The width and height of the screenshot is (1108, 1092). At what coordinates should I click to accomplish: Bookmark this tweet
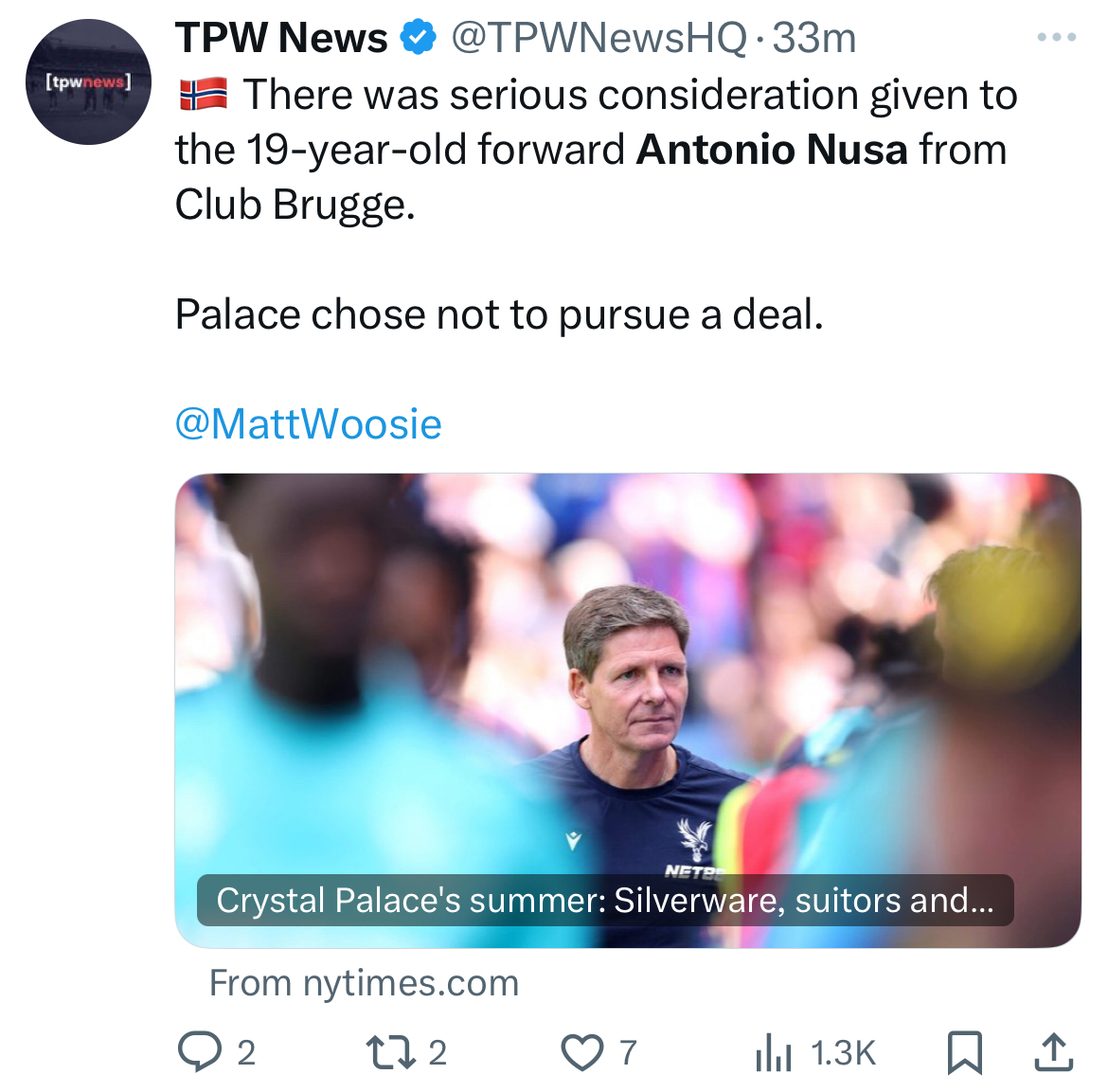pyautogui.click(x=964, y=1052)
